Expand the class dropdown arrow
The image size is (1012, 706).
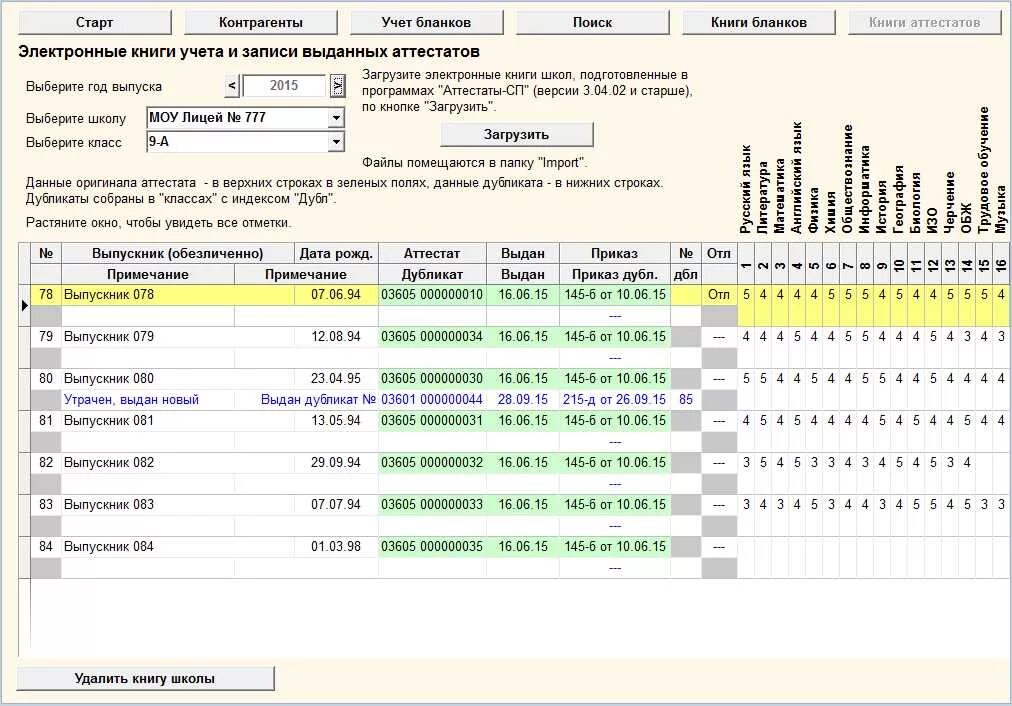[336, 142]
